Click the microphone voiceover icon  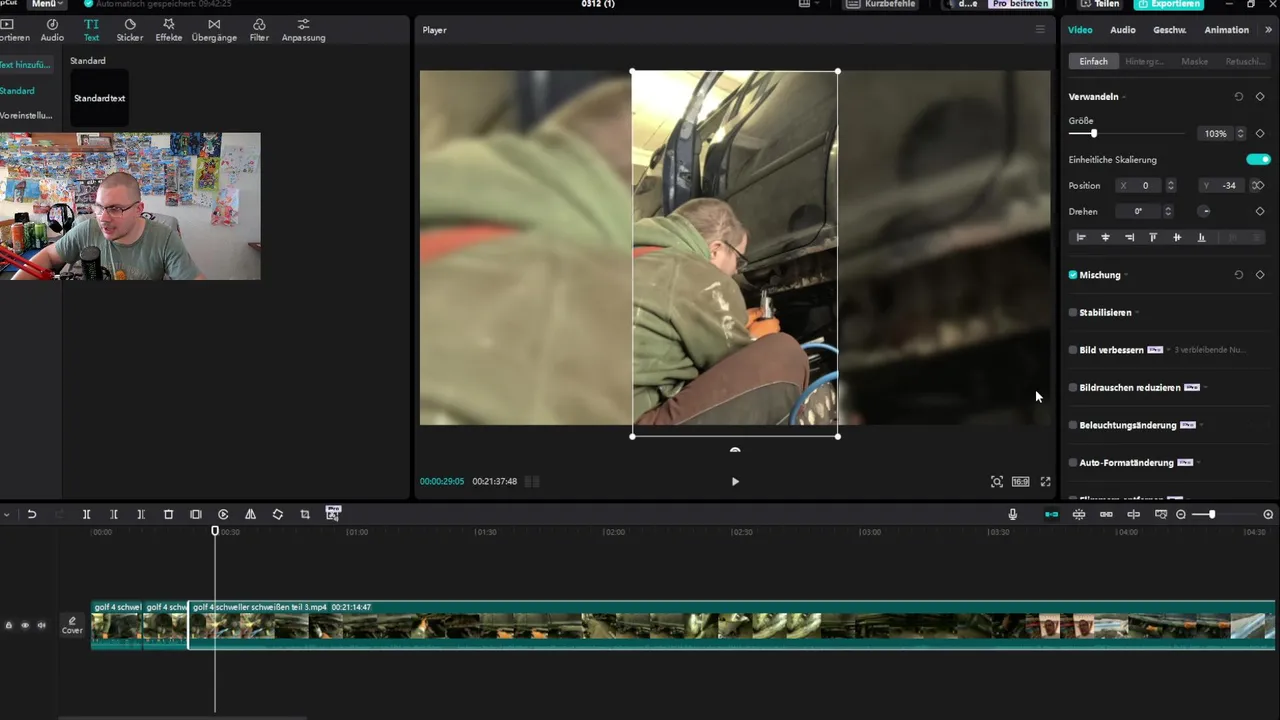(1013, 514)
